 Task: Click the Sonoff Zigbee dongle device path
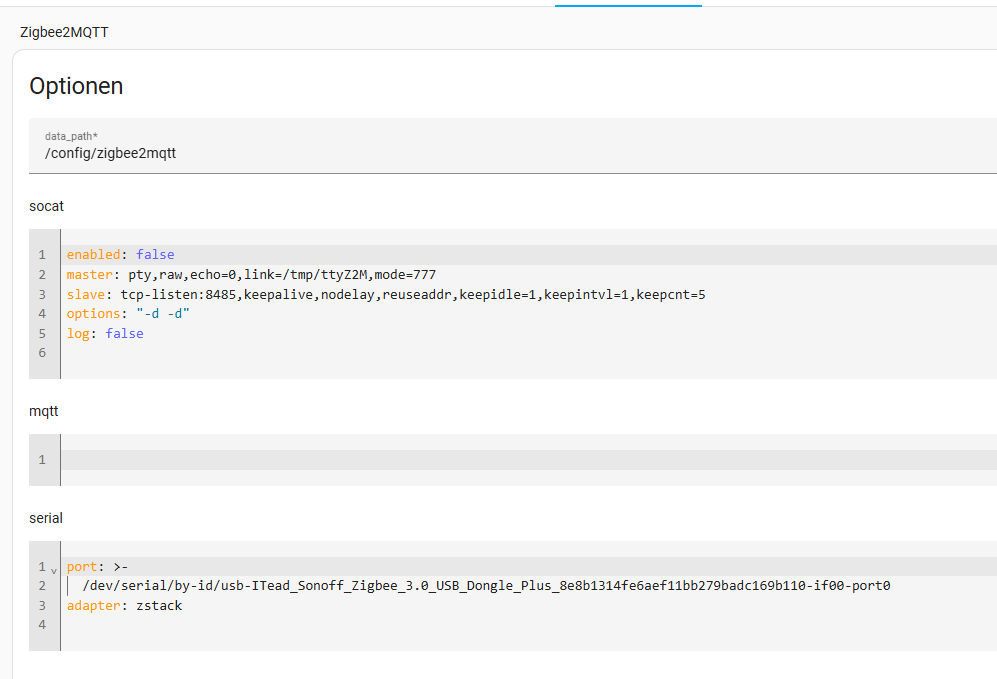coord(486,586)
